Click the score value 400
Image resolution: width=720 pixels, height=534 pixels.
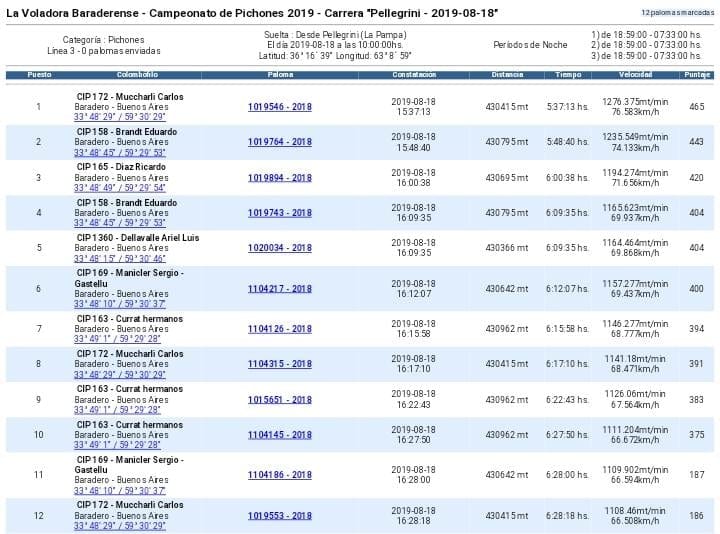tap(697, 289)
